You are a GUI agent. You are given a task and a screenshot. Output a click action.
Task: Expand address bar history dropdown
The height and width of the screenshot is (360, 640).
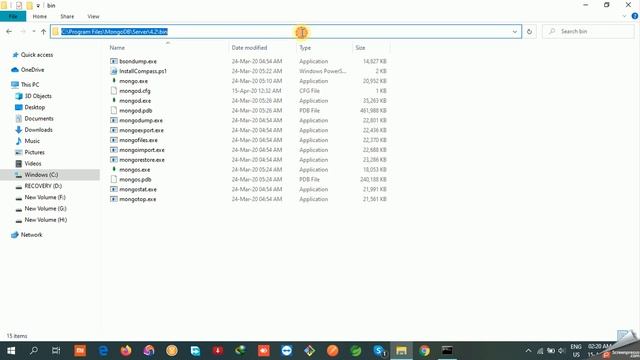(515, 31)
